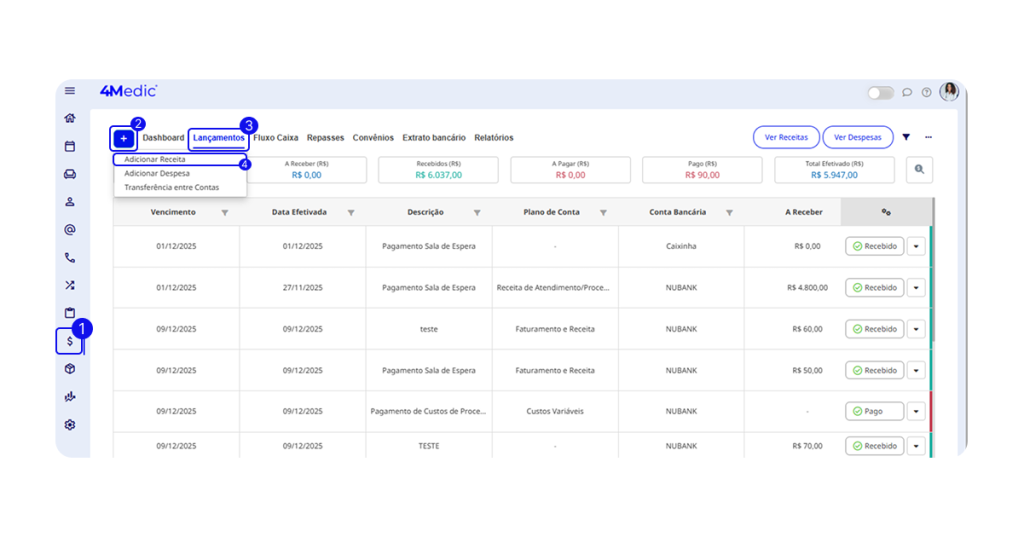Open the financial dollar-sign sidebar icon
1024x537 pixels.
pos(69,341)
